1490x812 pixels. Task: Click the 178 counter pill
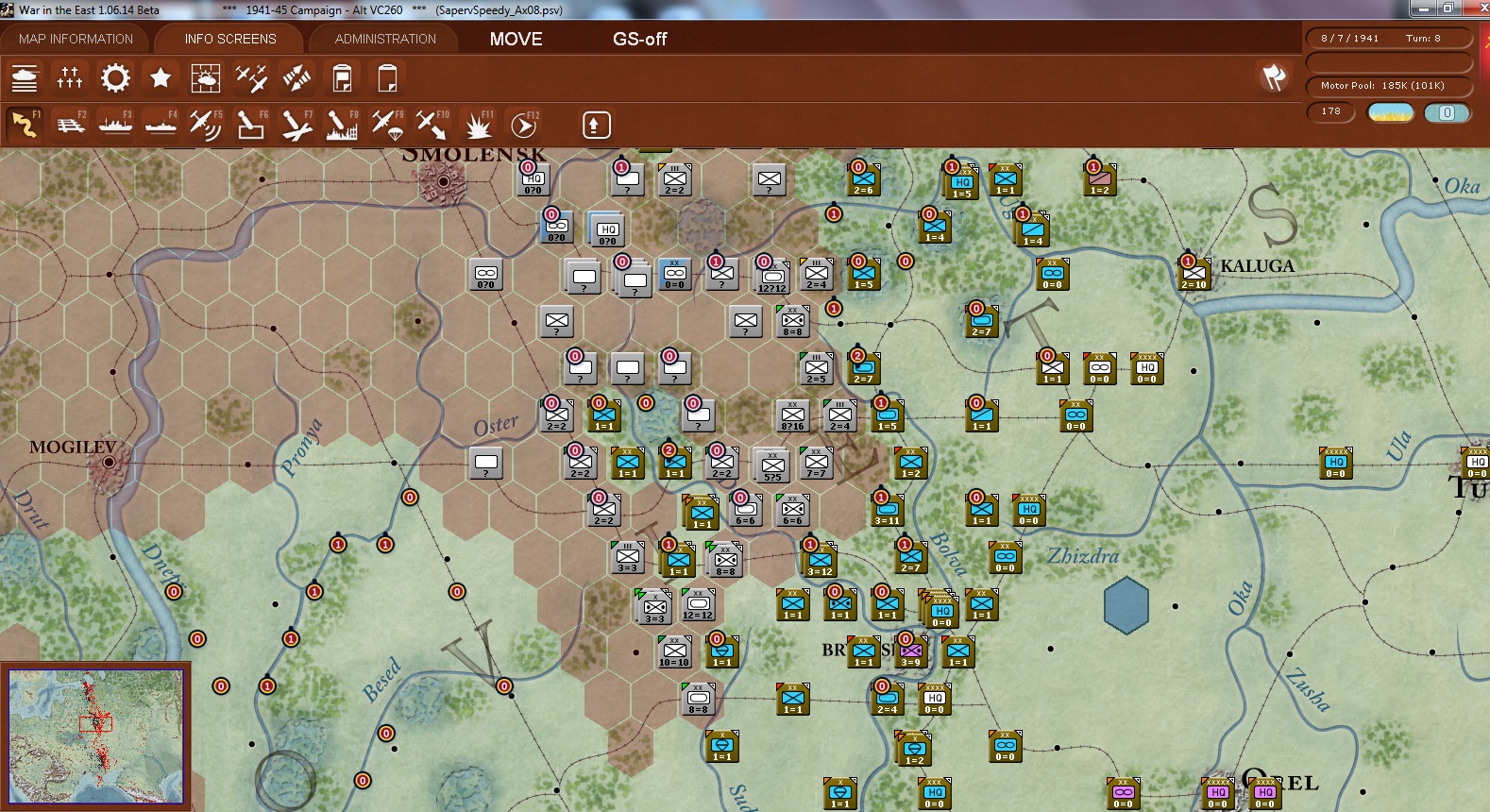click(1330, 111)
